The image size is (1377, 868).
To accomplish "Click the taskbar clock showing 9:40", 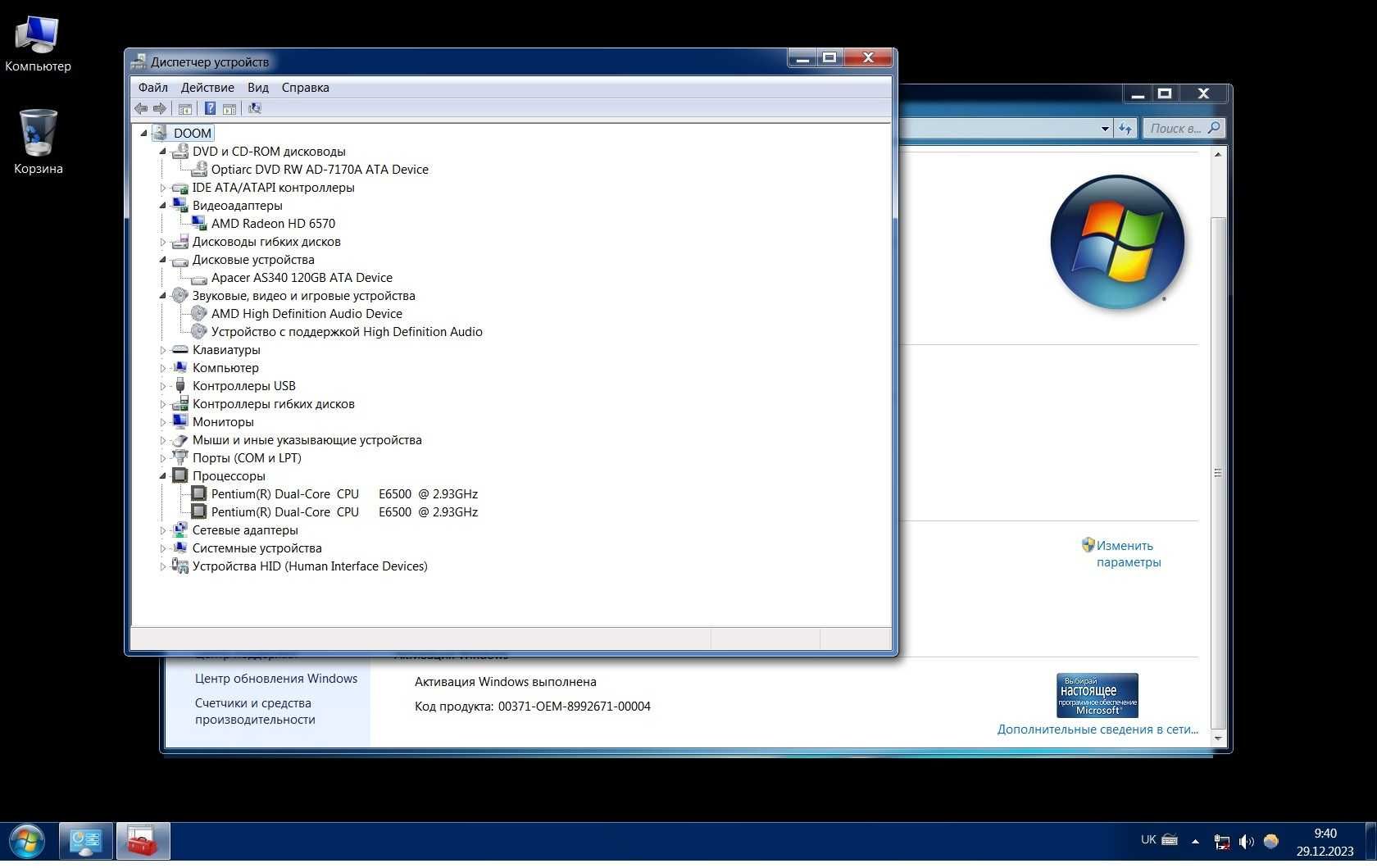I will (x=1325, y=842).
